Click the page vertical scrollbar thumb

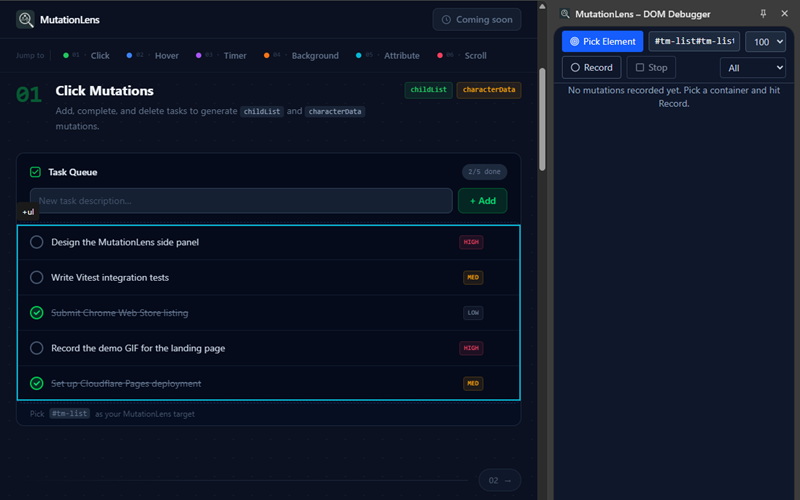click(x=542, y=119)
